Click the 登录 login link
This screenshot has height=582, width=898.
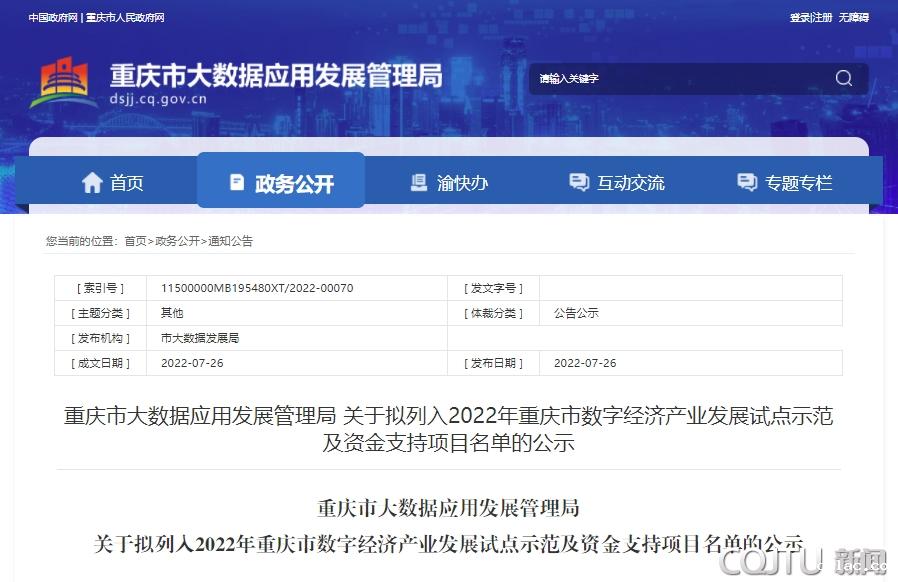799,18
